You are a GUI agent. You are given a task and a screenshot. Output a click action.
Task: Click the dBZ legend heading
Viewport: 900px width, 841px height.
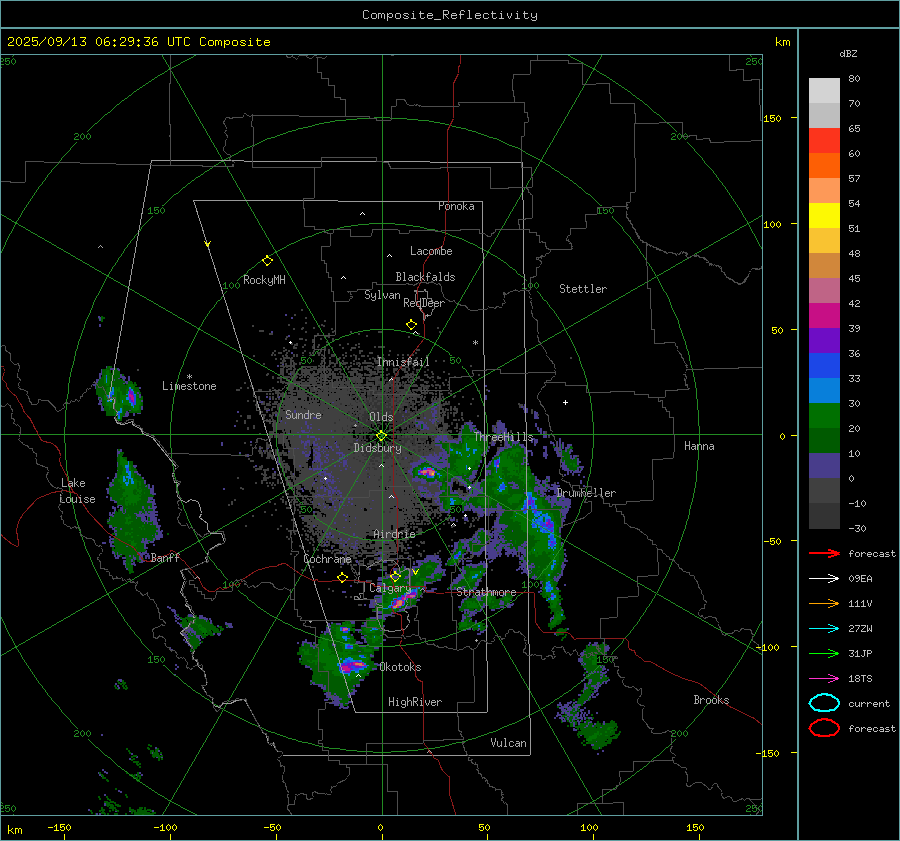848,54
